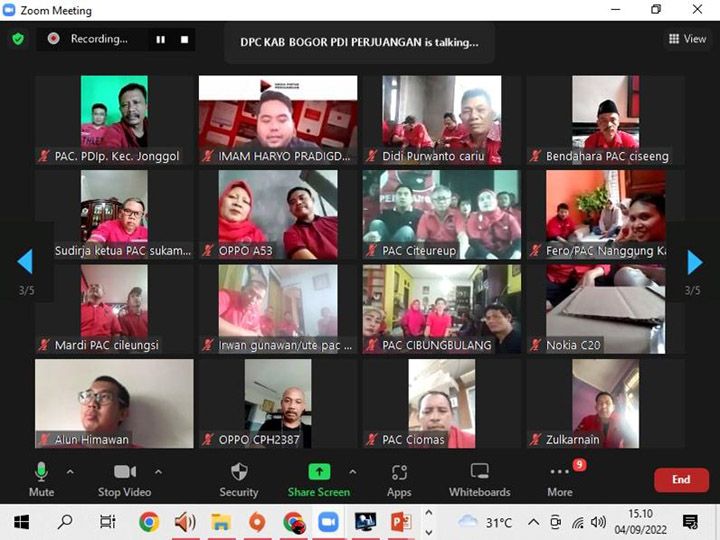
Task: Expand share options arrow beside Share Screen
Action: pyautogui.click(x=352, y=471)
